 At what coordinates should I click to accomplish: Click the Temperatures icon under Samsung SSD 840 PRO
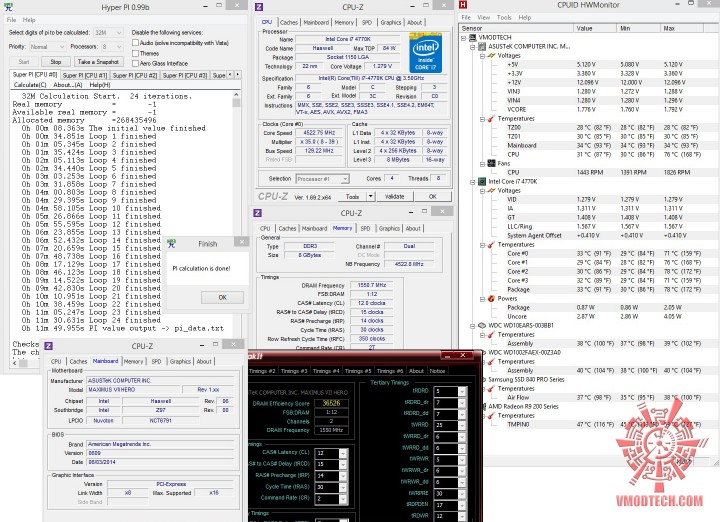491,388
